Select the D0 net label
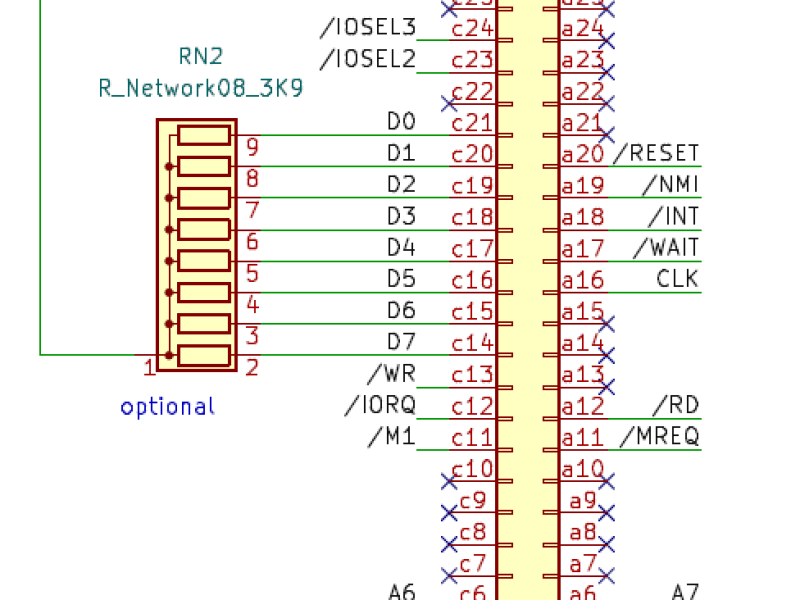This screenshot has width=800, height=600. point(401,121)
